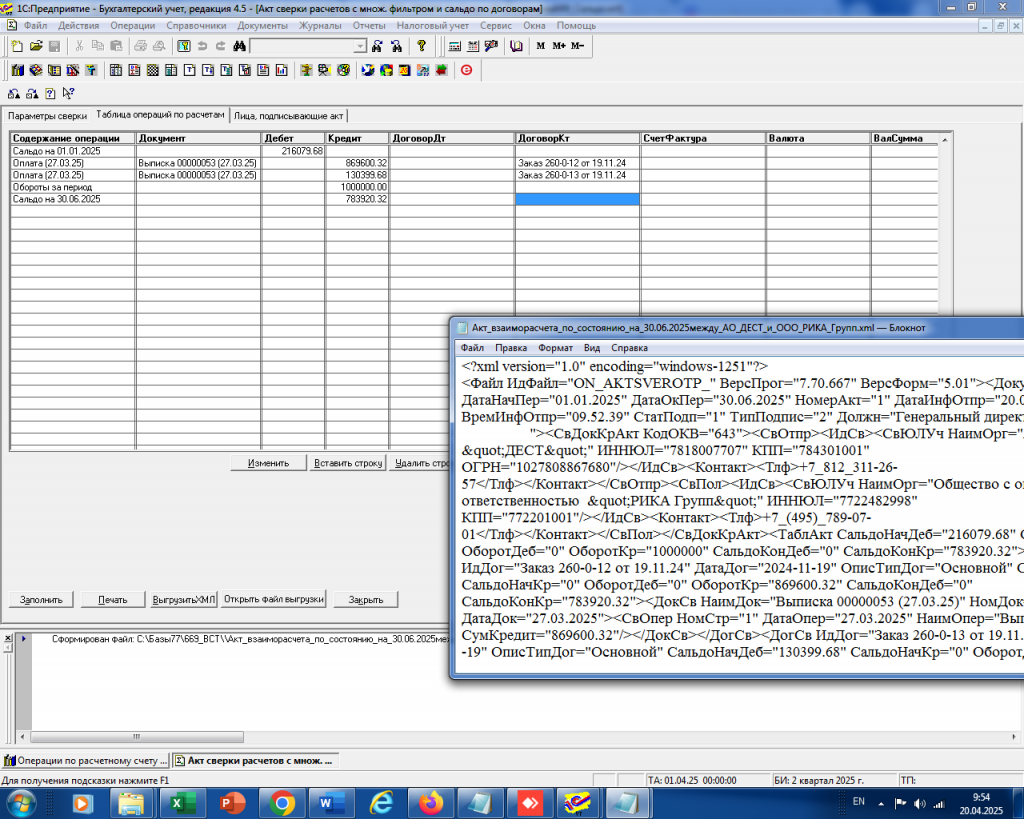Image resolution: width=1024 pixels, height=819 pixels.
Task: Open Firefox from the taskbar
Action: (431, 803)
